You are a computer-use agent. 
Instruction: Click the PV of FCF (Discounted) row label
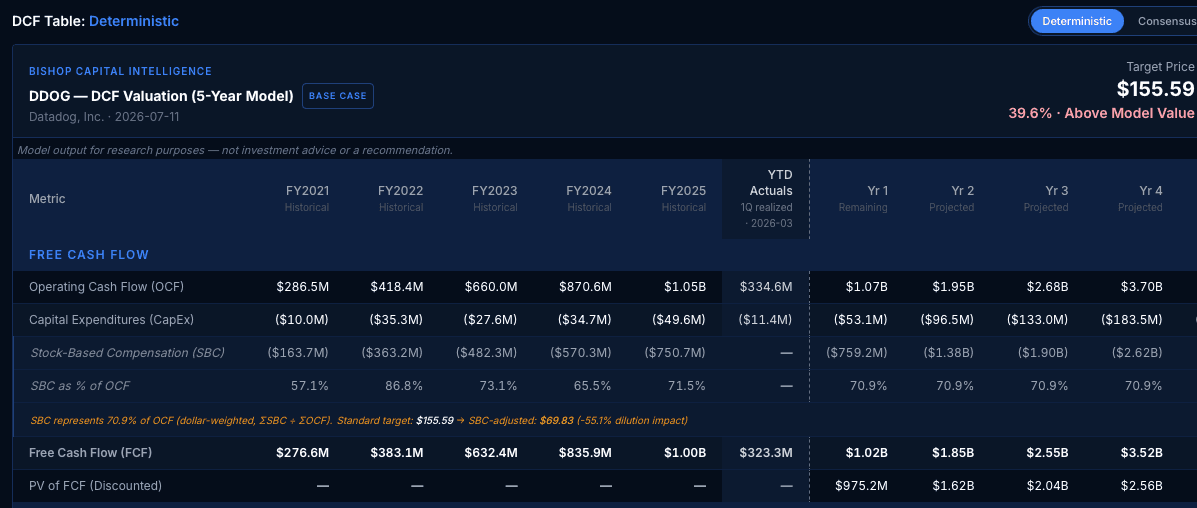pos(95,485)
